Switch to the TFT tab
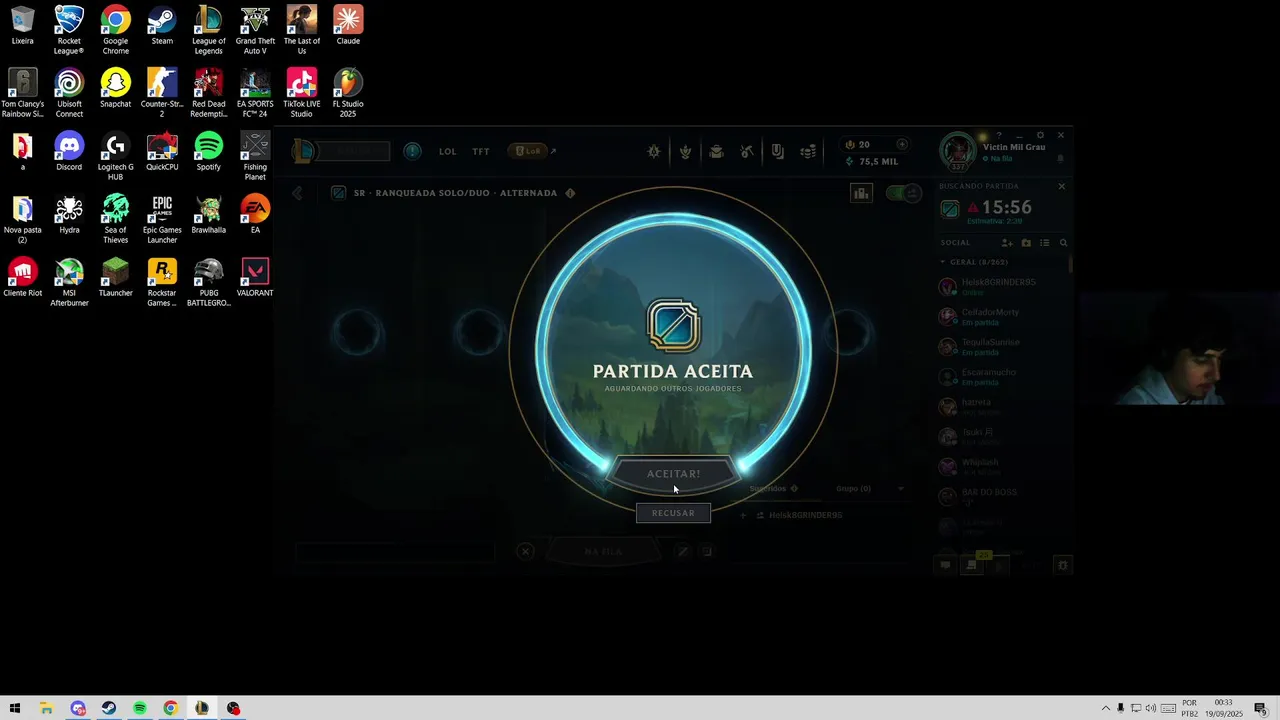The image size is (1280, 720). 481,152
